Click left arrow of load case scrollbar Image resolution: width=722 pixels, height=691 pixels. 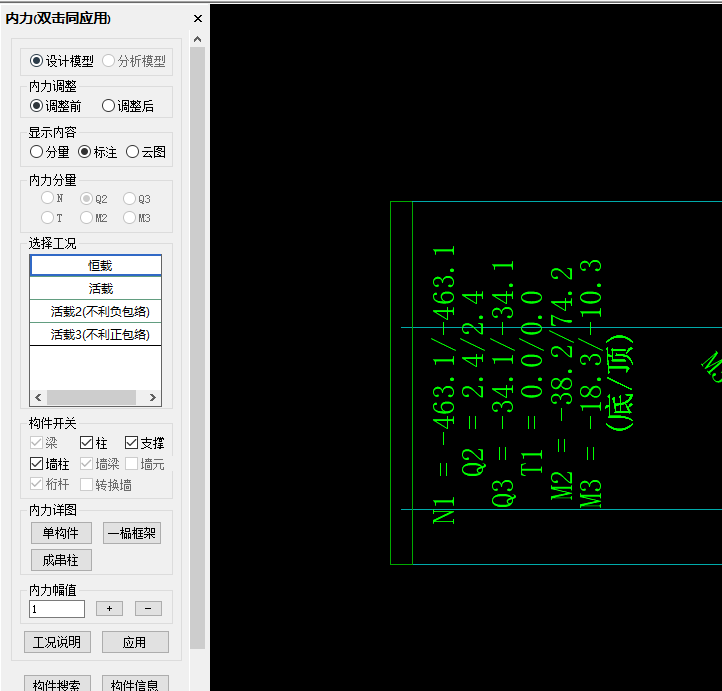point(38,397)
